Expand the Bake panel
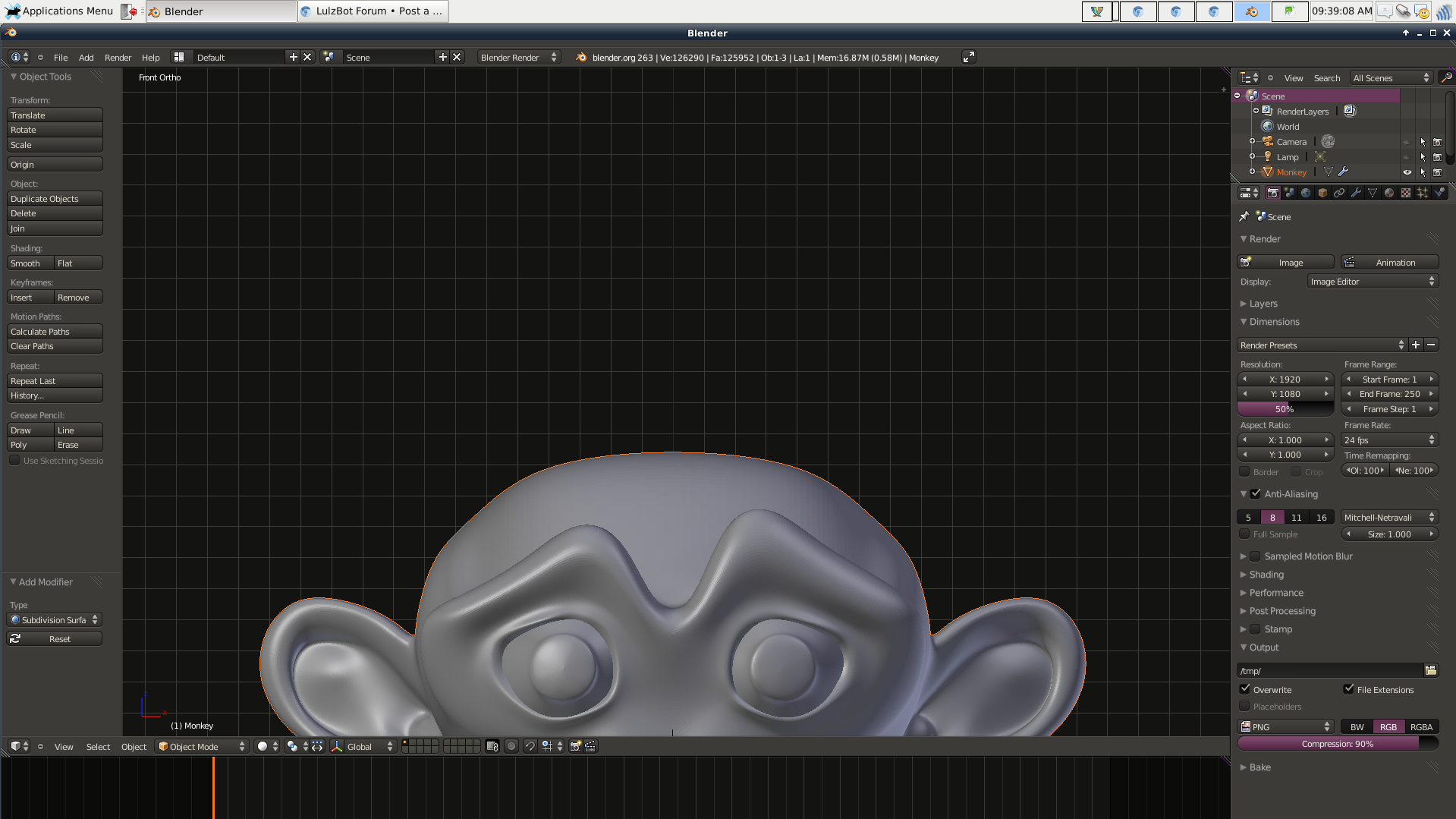The height and width of the screenshot is (819, 1456). point(1259,767)
